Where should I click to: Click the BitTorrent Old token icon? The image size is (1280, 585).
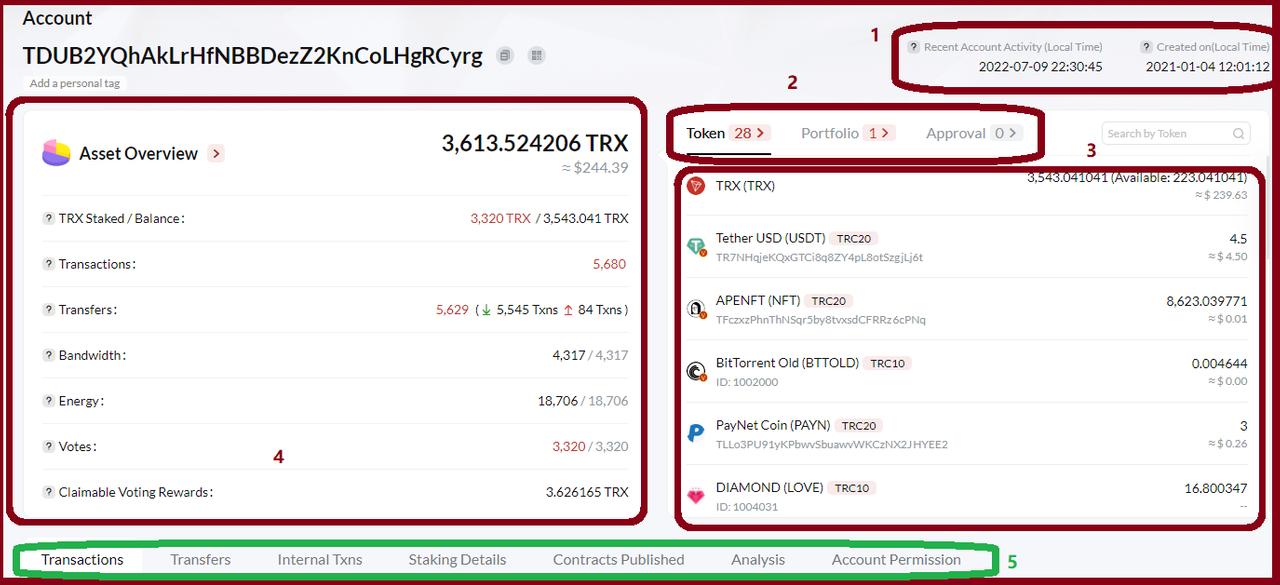click(697, 369)
